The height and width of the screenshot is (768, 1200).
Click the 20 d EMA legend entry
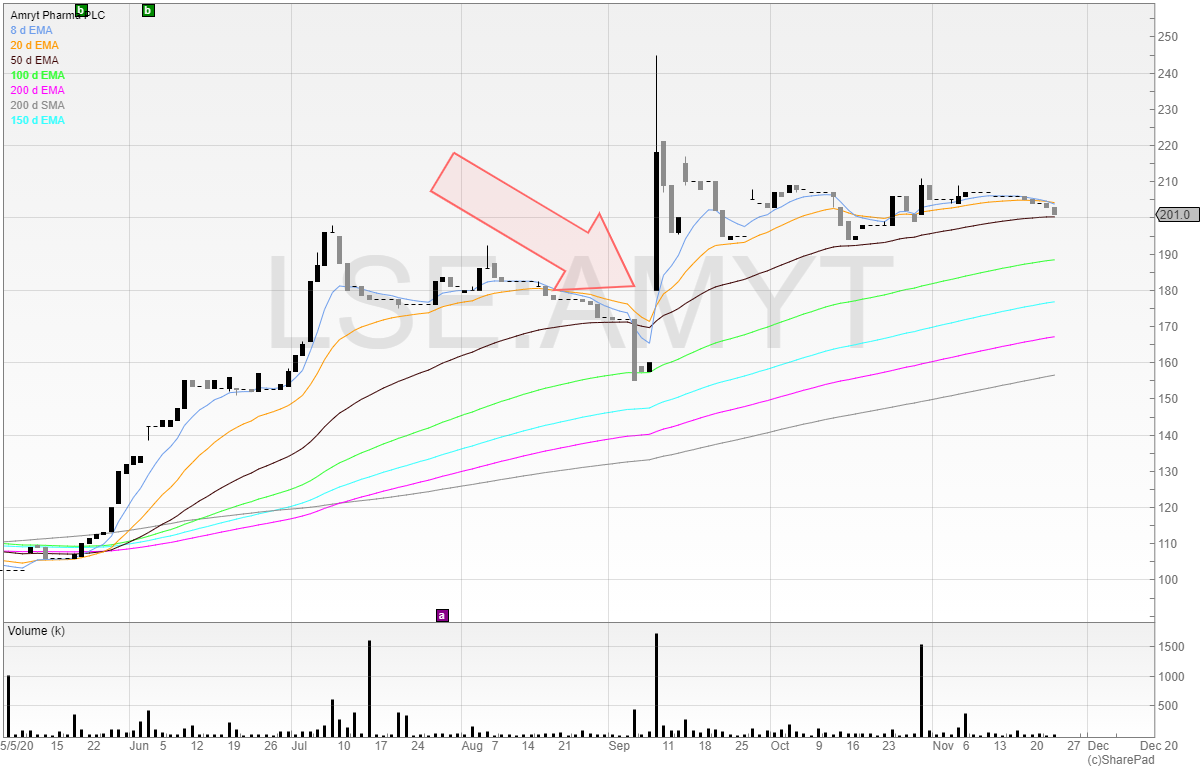(34, 45)
